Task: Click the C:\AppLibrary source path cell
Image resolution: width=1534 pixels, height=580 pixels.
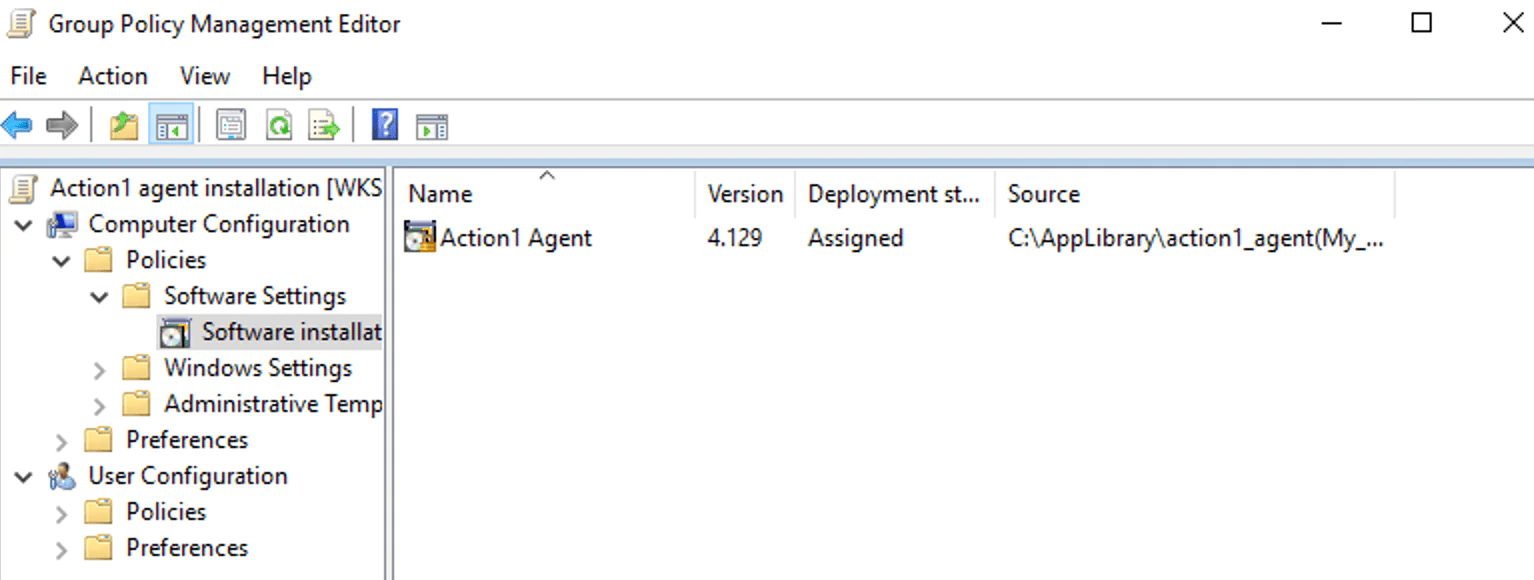Action: pos(1196,238)
